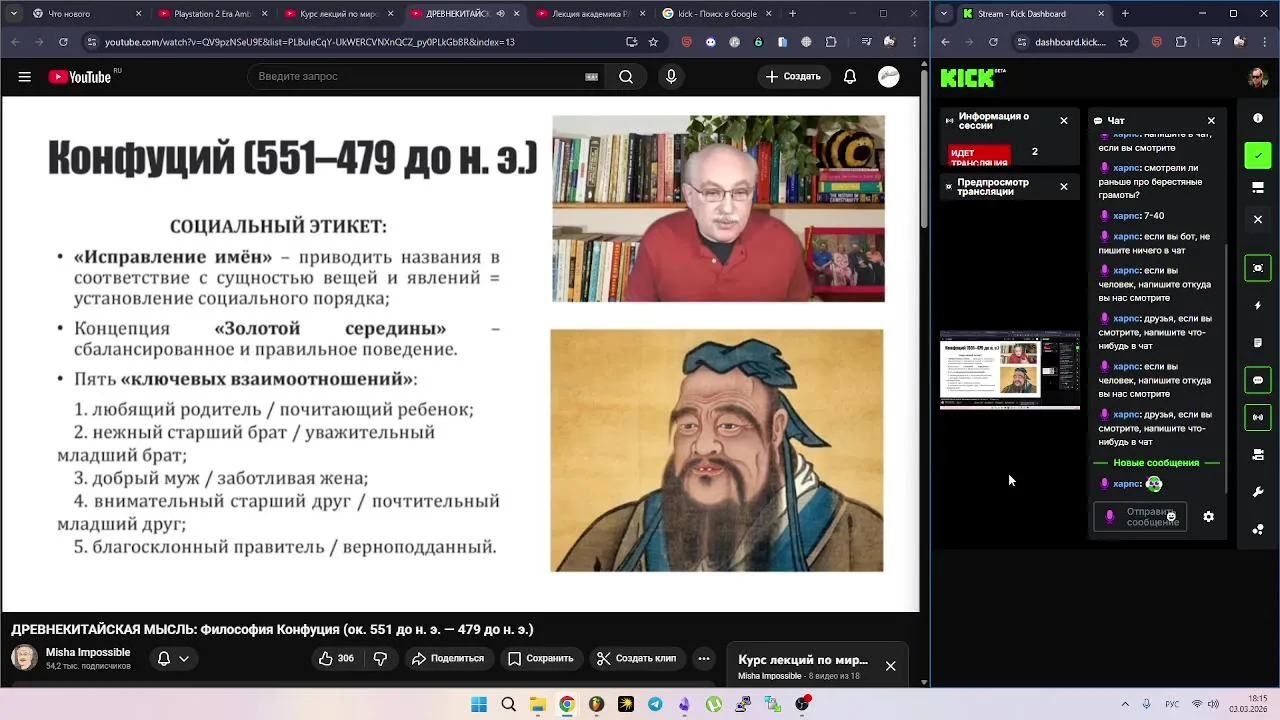The width and height of the screenshot is (1280, 720).
Task: Click the Kick sidebar info icon
Action: (x=1258, y=118)
